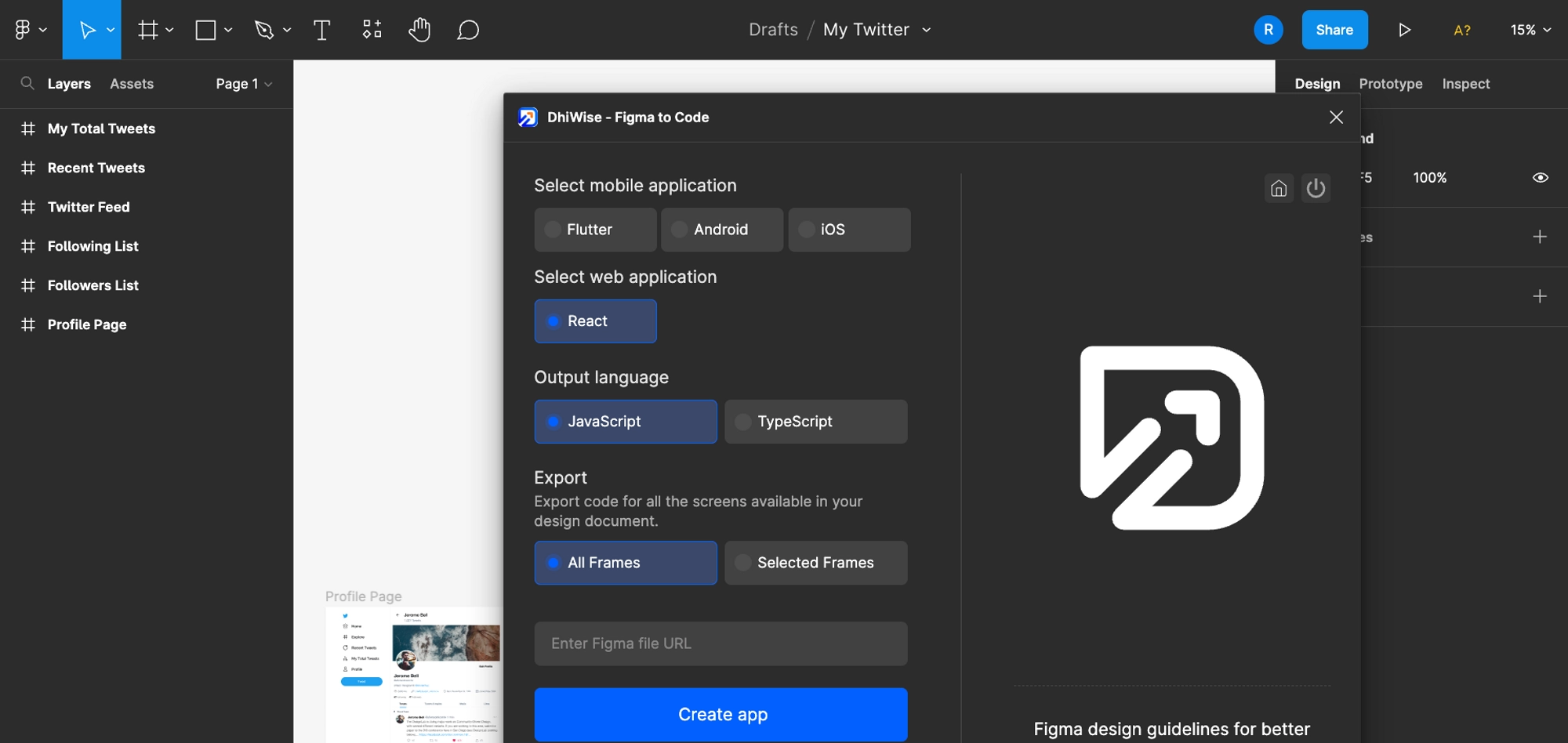Go to DhiWise plugin home icon
The height and width of the screenshot is (743, 1568).
click(x=1279, y=188)
